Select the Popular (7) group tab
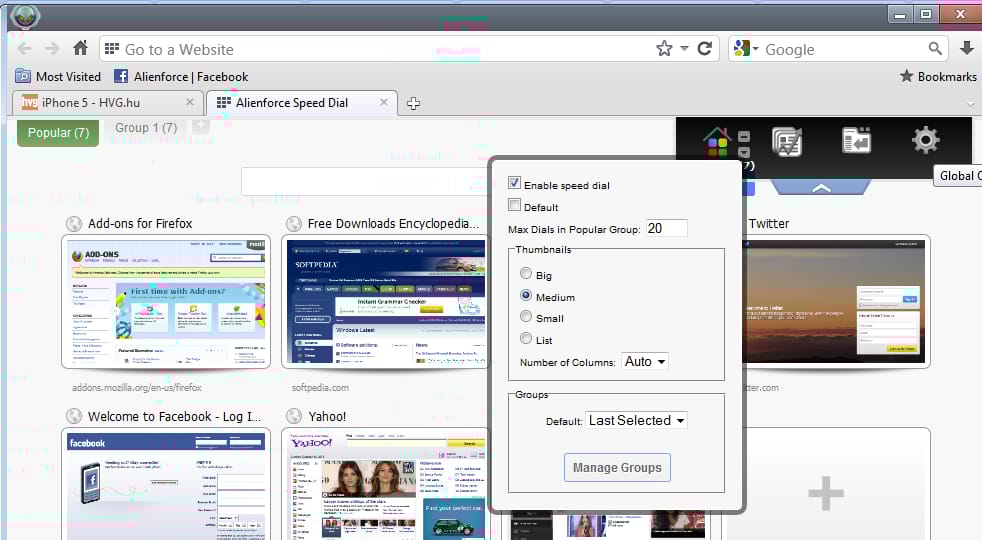The image size is (982, 540). pyautogui.click(x=58, y=133)
